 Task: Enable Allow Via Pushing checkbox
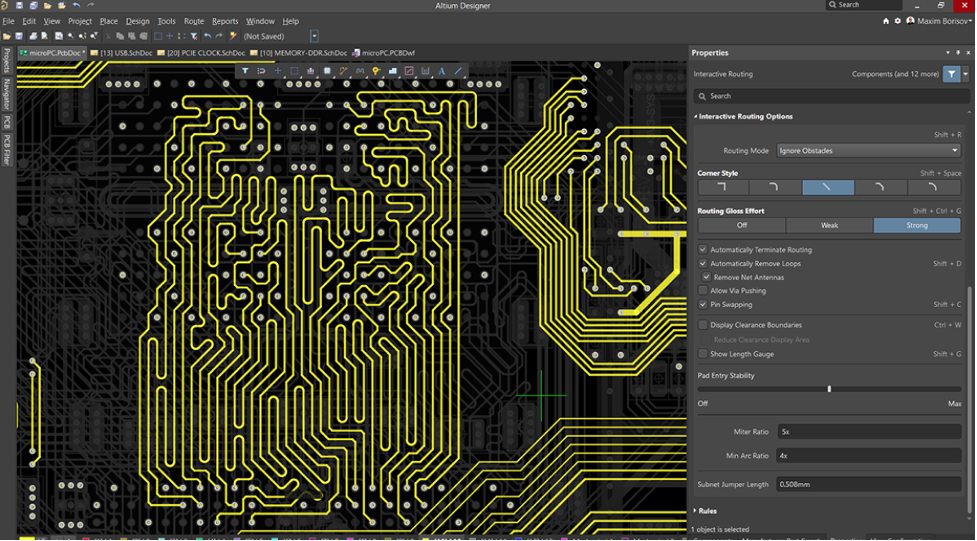click(x=703, y=290)
